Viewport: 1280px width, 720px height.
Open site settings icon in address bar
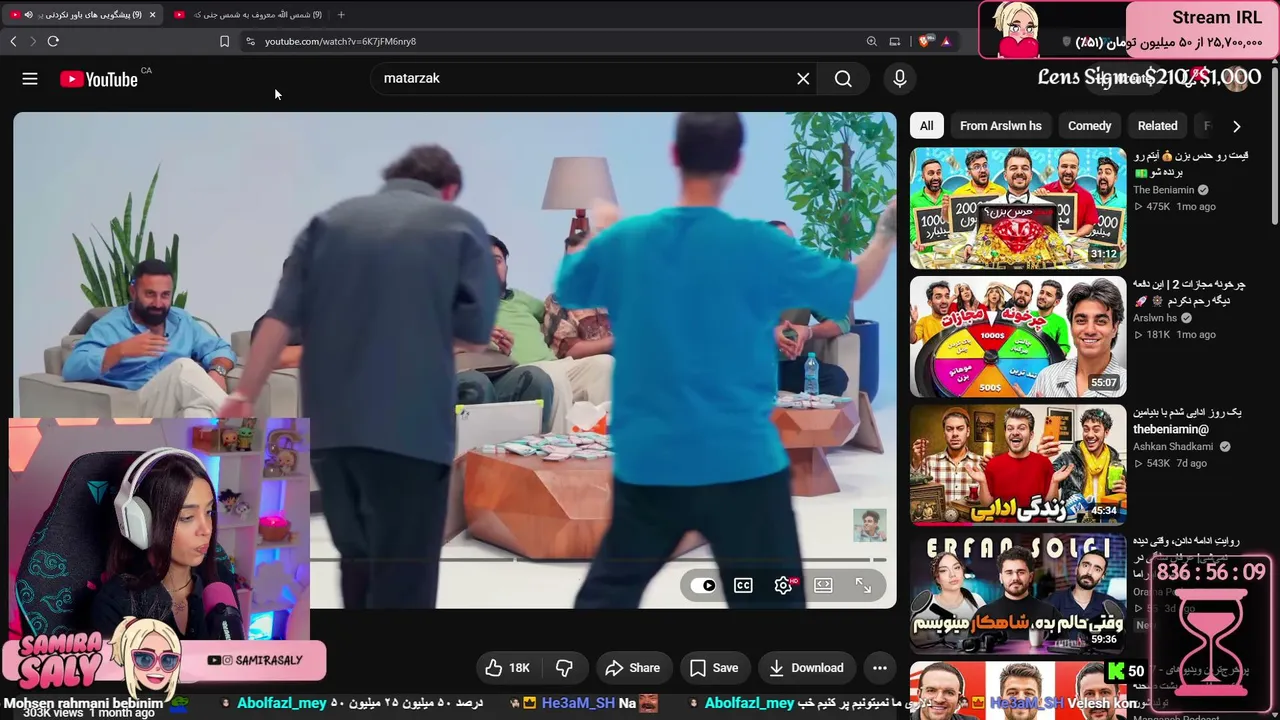tap(250, 41)
